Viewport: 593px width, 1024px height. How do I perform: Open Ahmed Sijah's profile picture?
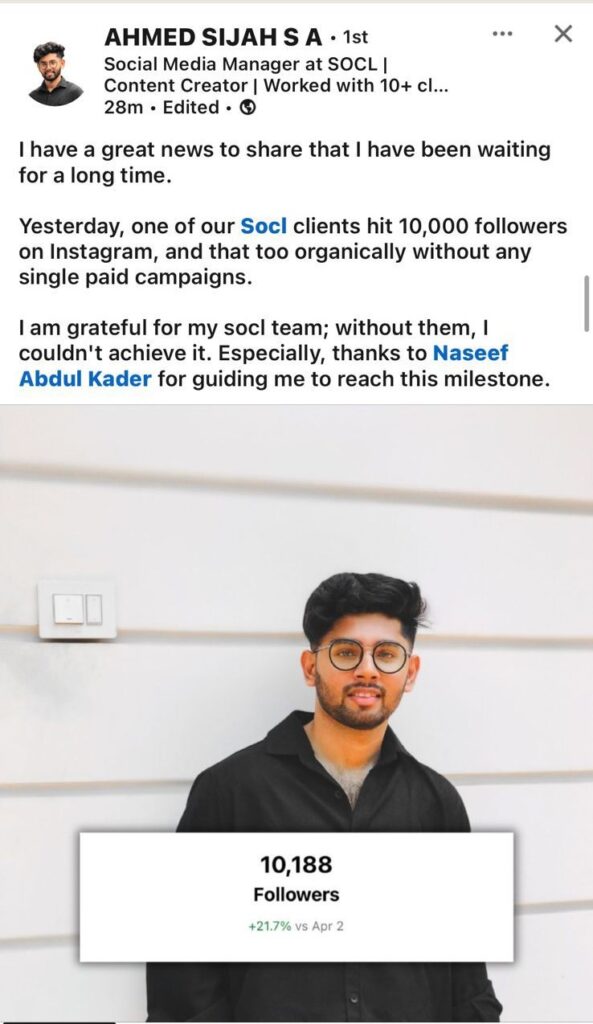(x=56, y=72)
